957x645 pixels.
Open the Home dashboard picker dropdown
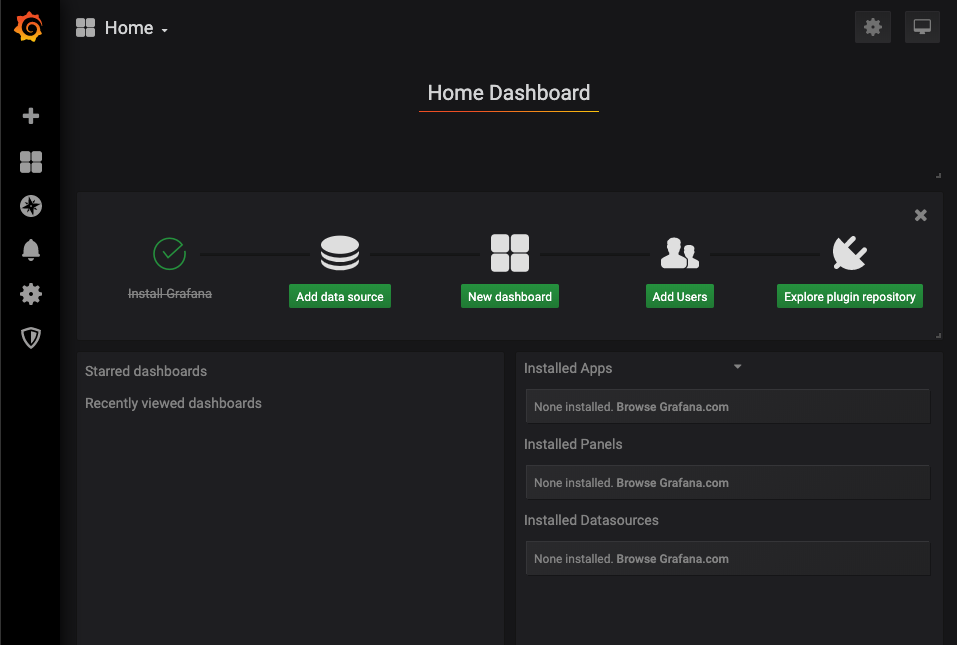136,28
